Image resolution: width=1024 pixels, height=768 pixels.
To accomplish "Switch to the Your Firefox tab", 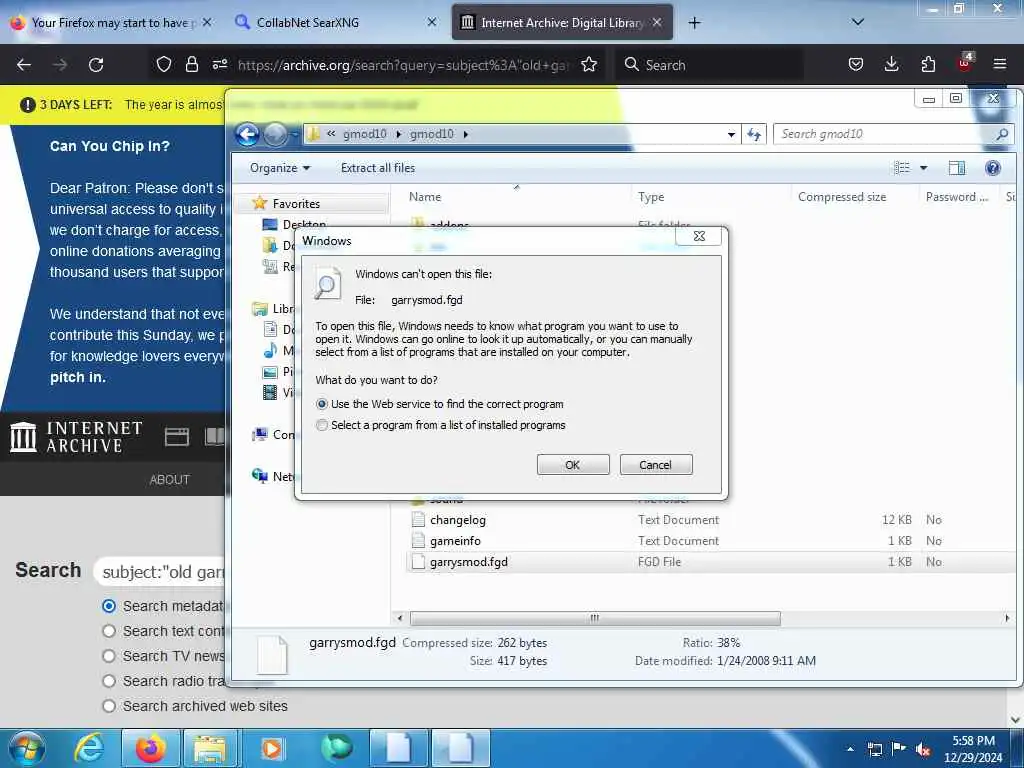I will click(110, 23).
